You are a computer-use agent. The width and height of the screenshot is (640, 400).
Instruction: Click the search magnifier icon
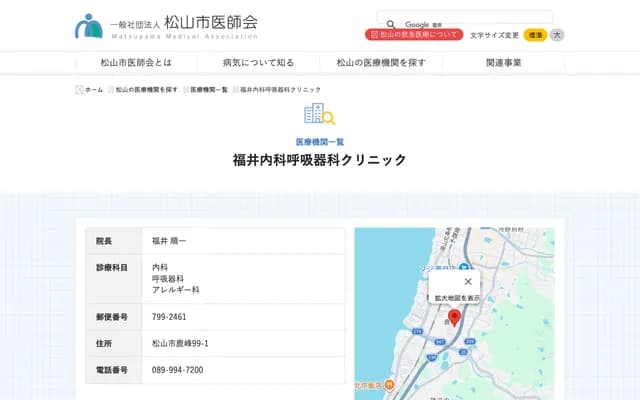tap(391, 24)
